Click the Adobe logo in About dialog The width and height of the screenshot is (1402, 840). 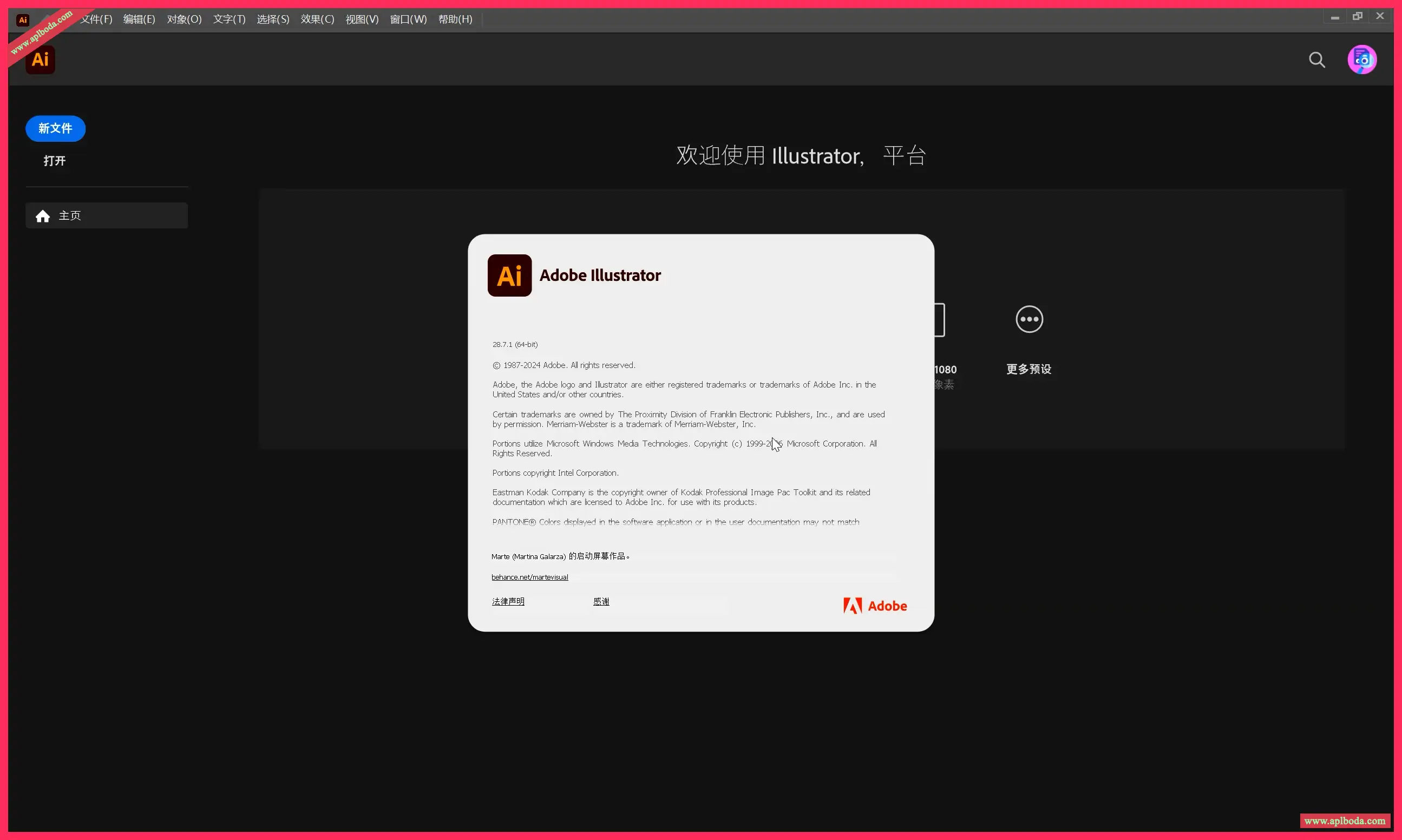(x=875, y=606)
